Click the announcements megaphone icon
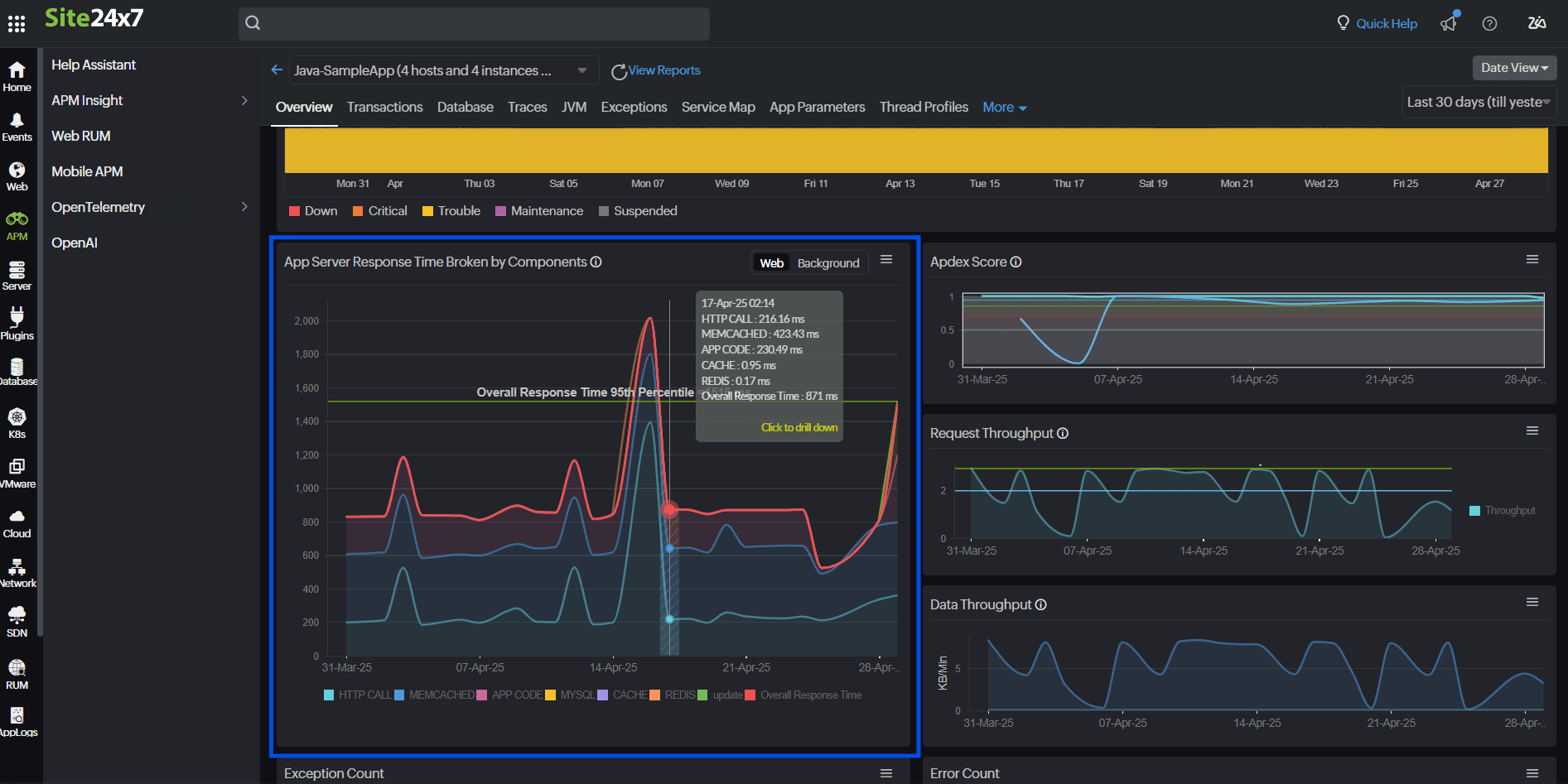The height and width of the screenshot is (784, 1568). pos(1449,23)
